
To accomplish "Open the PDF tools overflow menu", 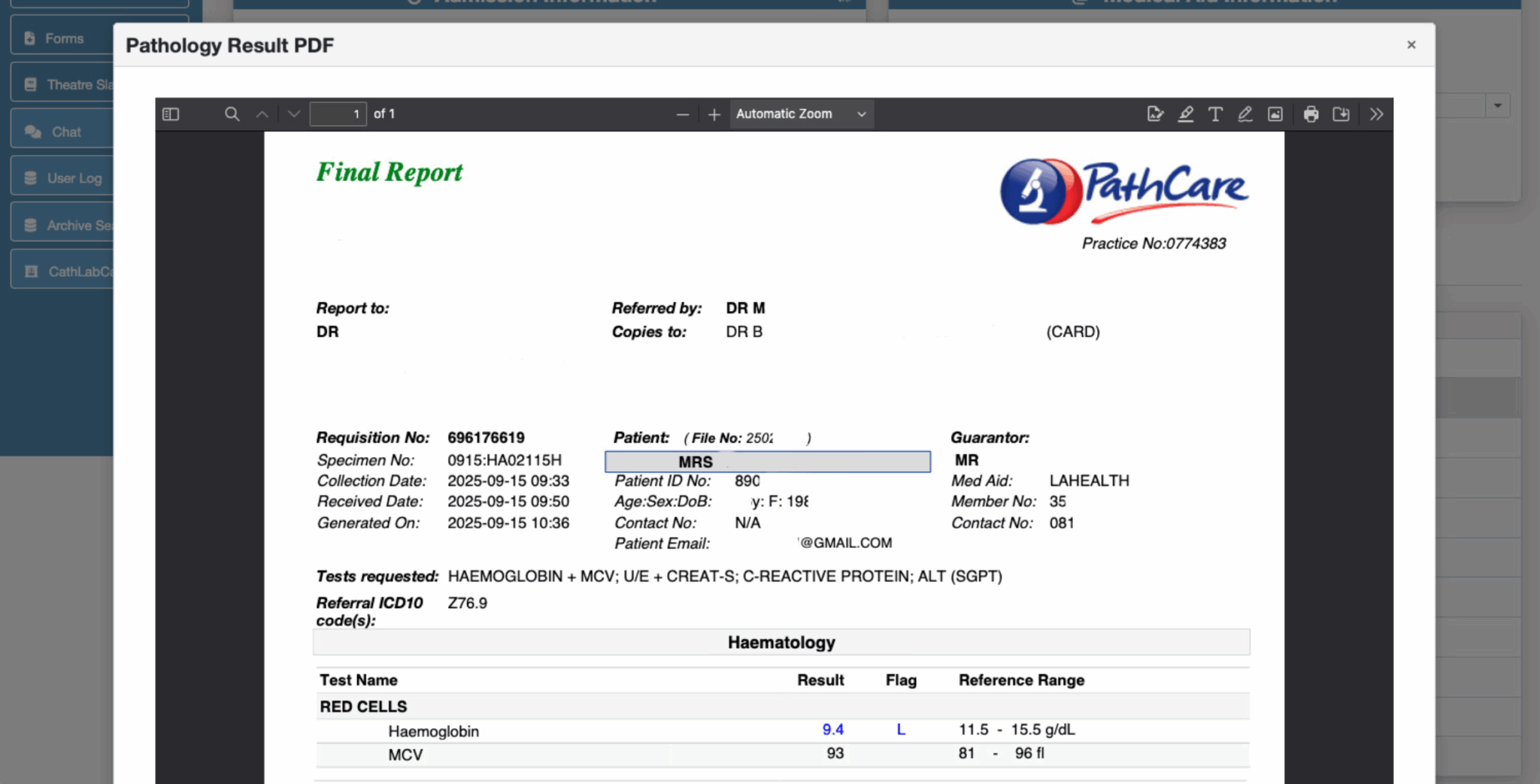I will click(x=1376, y=114).
